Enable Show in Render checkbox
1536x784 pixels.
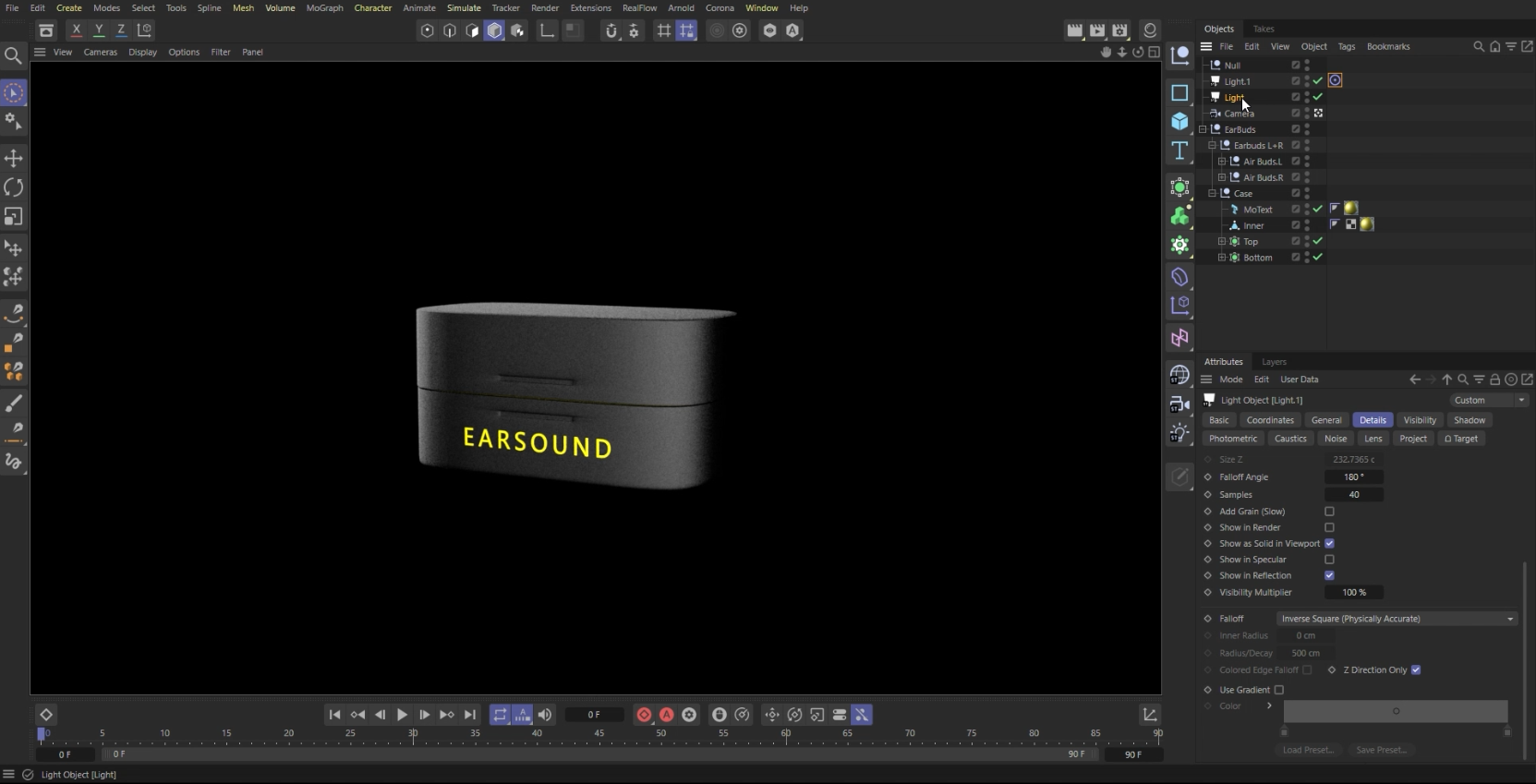[x=1329, y=528]
